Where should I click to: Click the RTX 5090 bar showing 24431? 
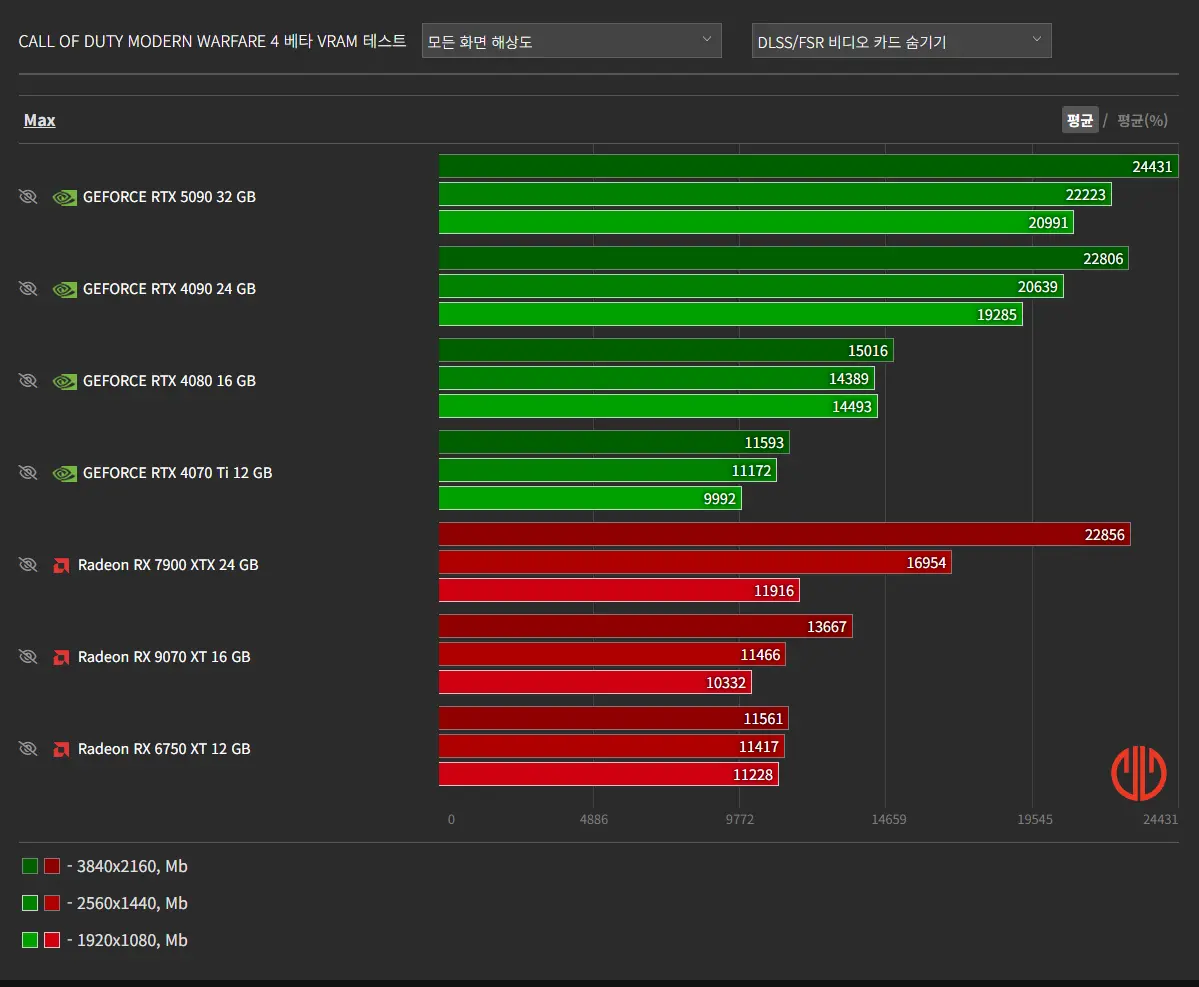(808, 166)
